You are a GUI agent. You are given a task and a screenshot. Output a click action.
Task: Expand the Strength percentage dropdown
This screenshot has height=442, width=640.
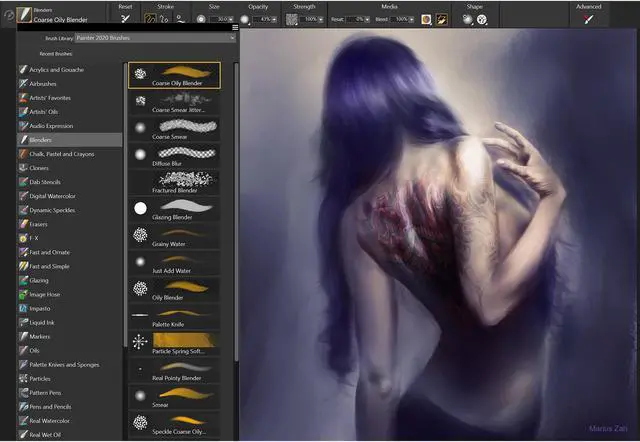click(x=317, y=19)
